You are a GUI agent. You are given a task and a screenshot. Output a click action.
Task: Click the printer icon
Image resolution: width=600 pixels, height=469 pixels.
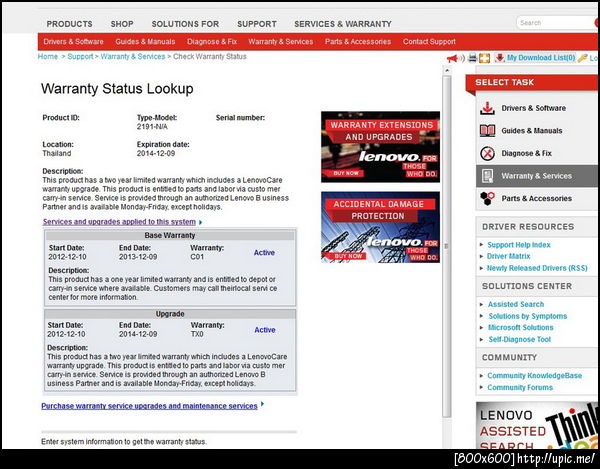tap(473, 58)
